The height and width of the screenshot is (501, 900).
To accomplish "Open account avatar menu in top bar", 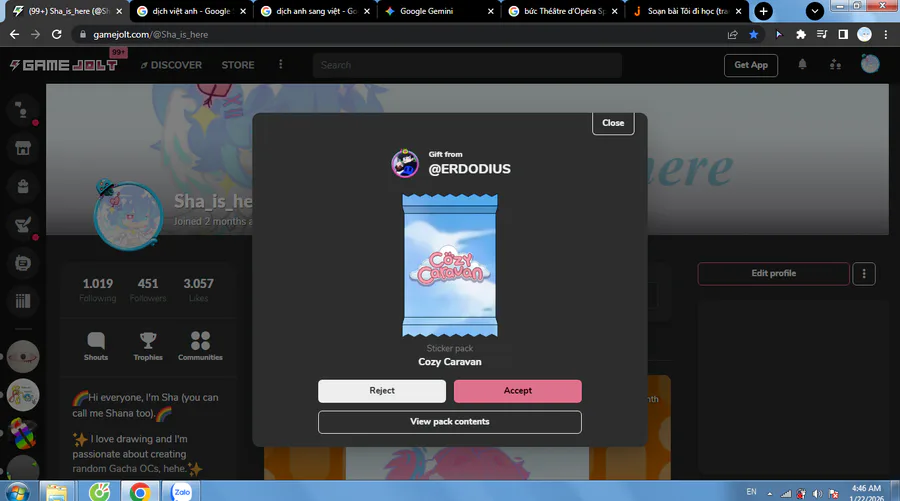I will pos(870,64).
